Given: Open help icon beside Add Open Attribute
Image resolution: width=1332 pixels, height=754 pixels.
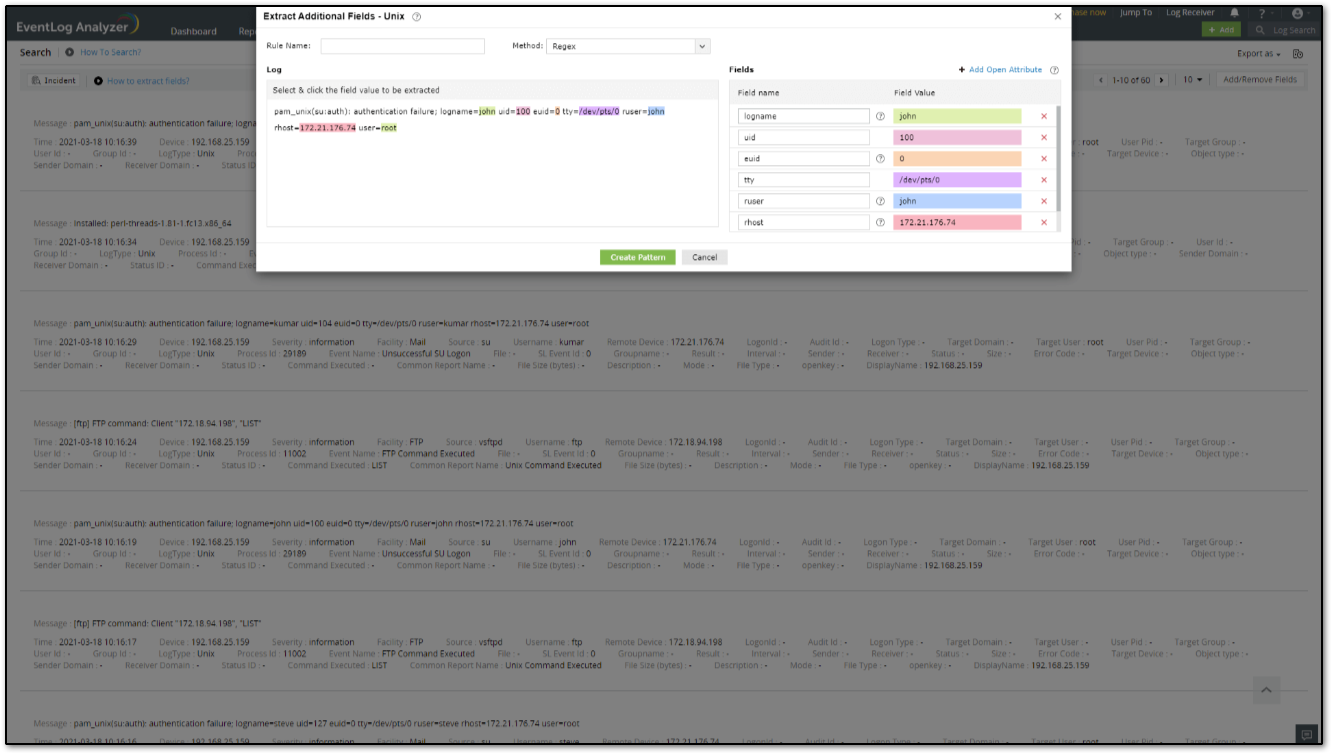Looking at the screenshot, I should [x=1054, y=70].
